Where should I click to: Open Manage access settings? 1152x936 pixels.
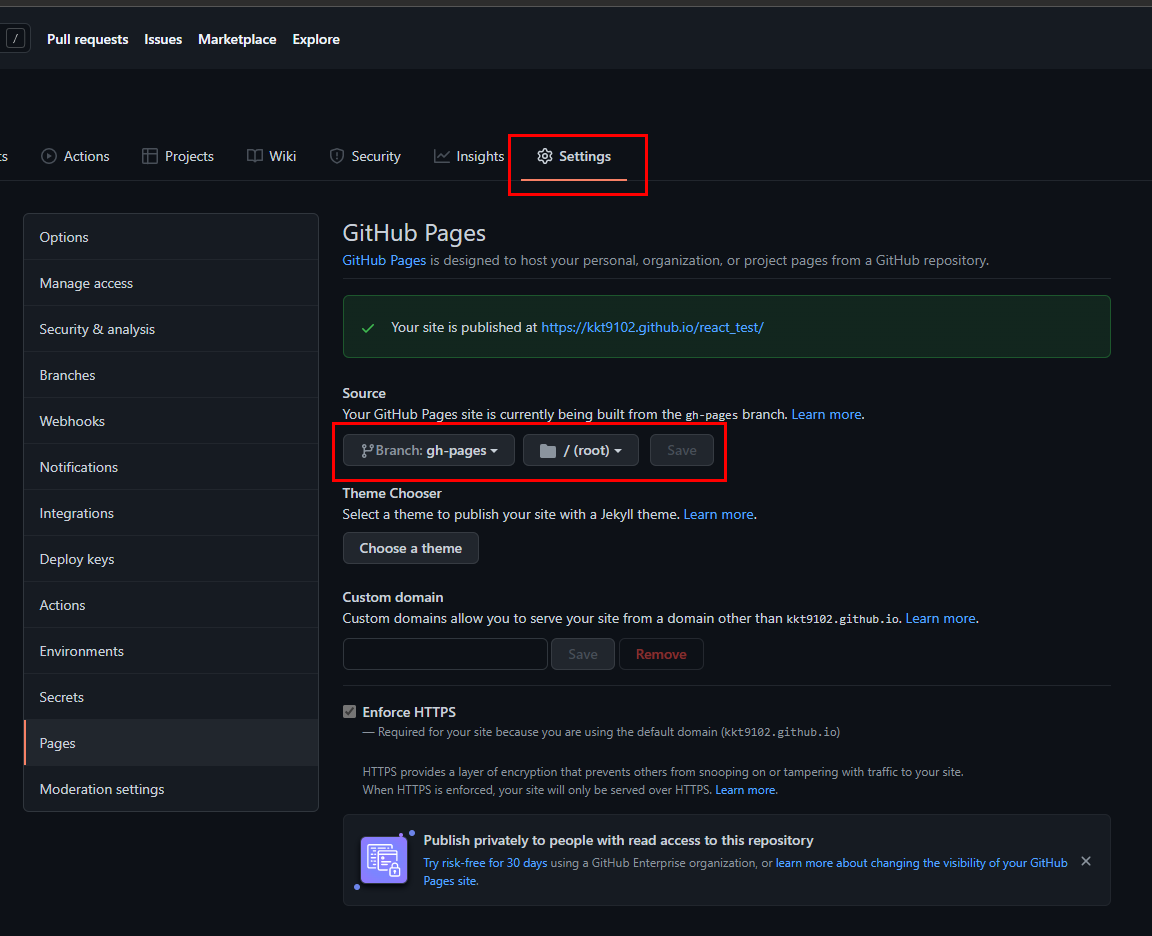tap(171, 283)
